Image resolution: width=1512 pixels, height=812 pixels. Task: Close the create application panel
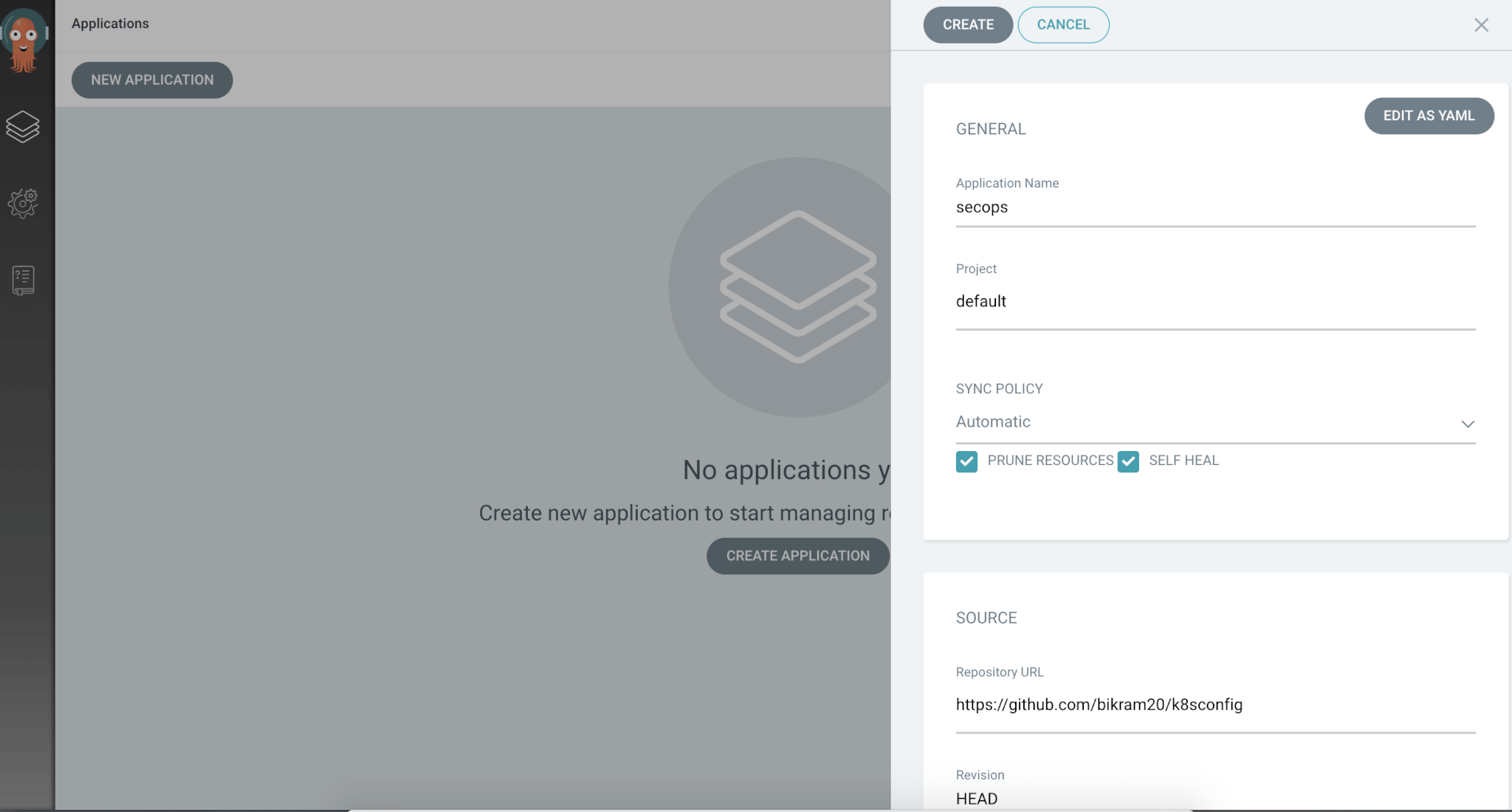point(1481,25)
